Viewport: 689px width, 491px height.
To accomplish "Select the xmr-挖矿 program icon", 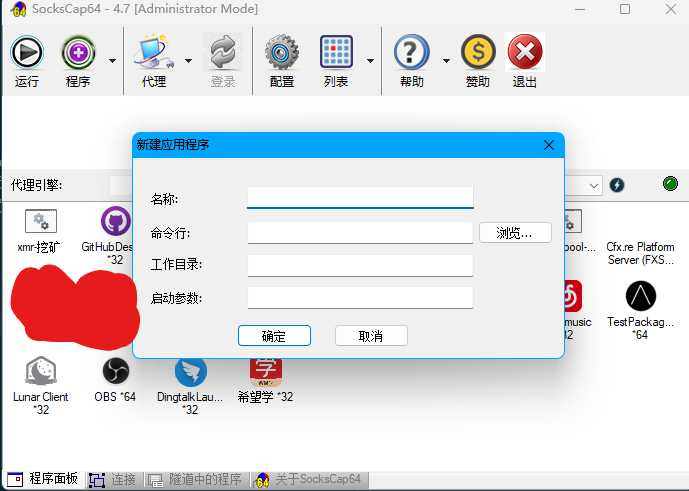I will point(41,221).
